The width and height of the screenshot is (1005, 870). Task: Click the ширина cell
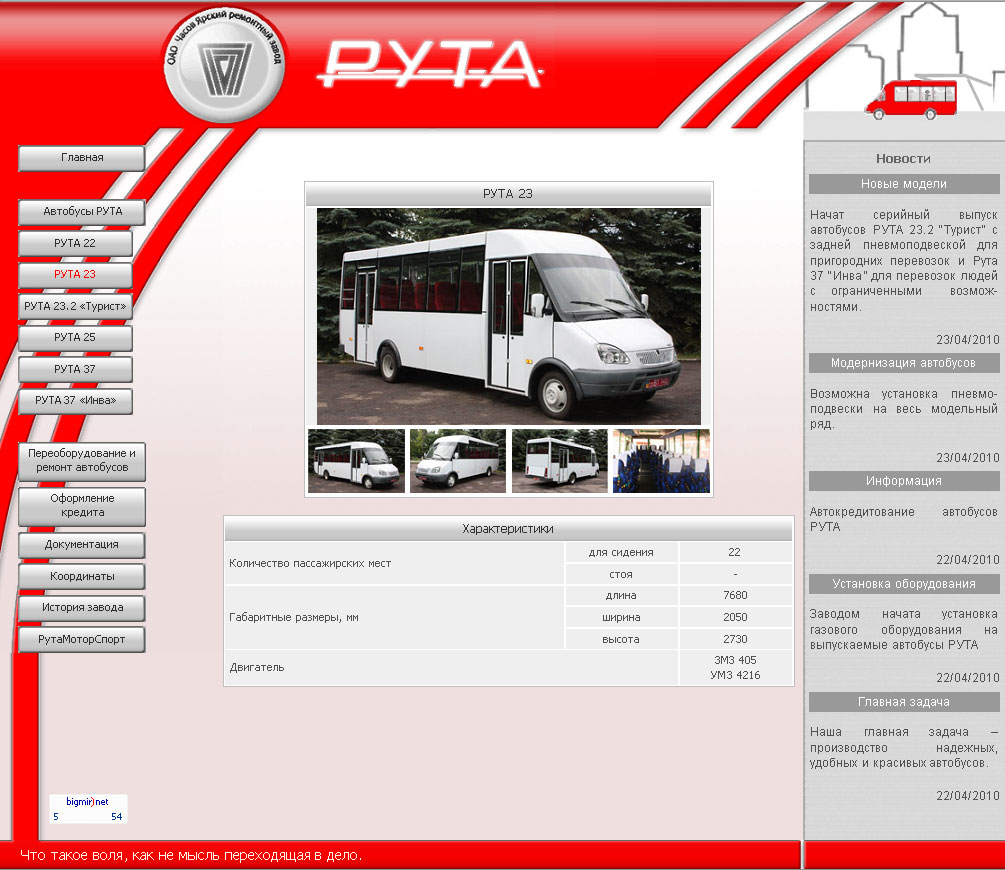tap(621, 617)
